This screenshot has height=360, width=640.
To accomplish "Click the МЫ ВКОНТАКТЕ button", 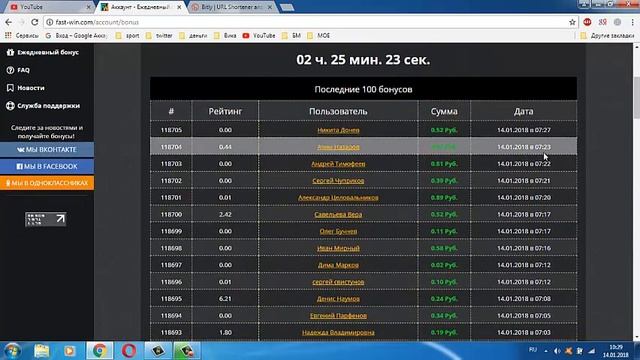I will click(x=47, y=149).
